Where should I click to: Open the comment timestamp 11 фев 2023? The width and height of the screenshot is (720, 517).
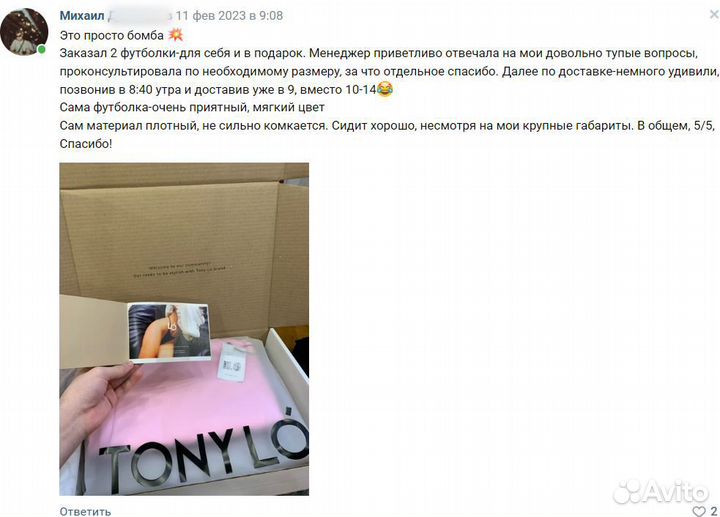[229, 16]
